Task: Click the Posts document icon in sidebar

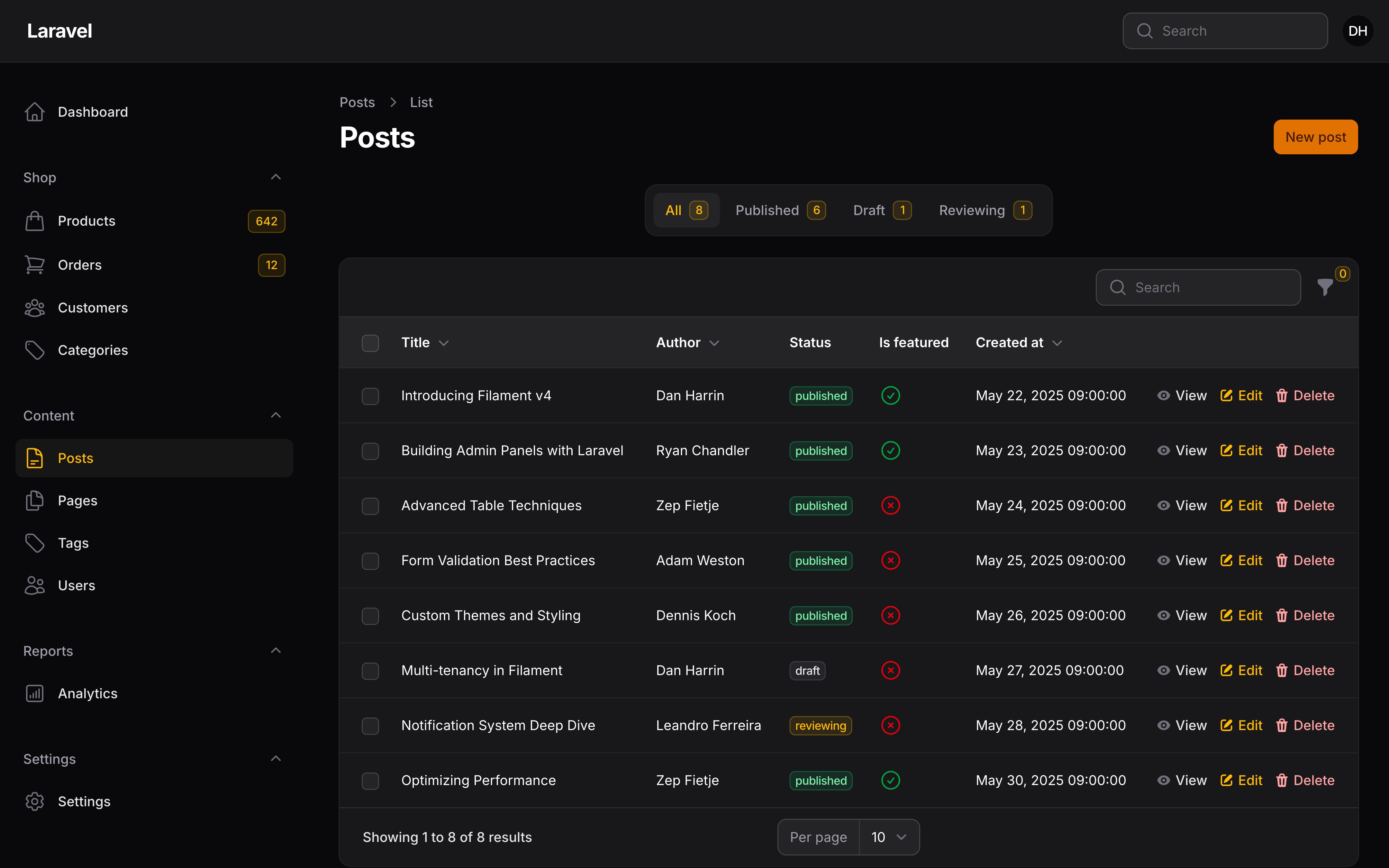Action: [34, 458]
